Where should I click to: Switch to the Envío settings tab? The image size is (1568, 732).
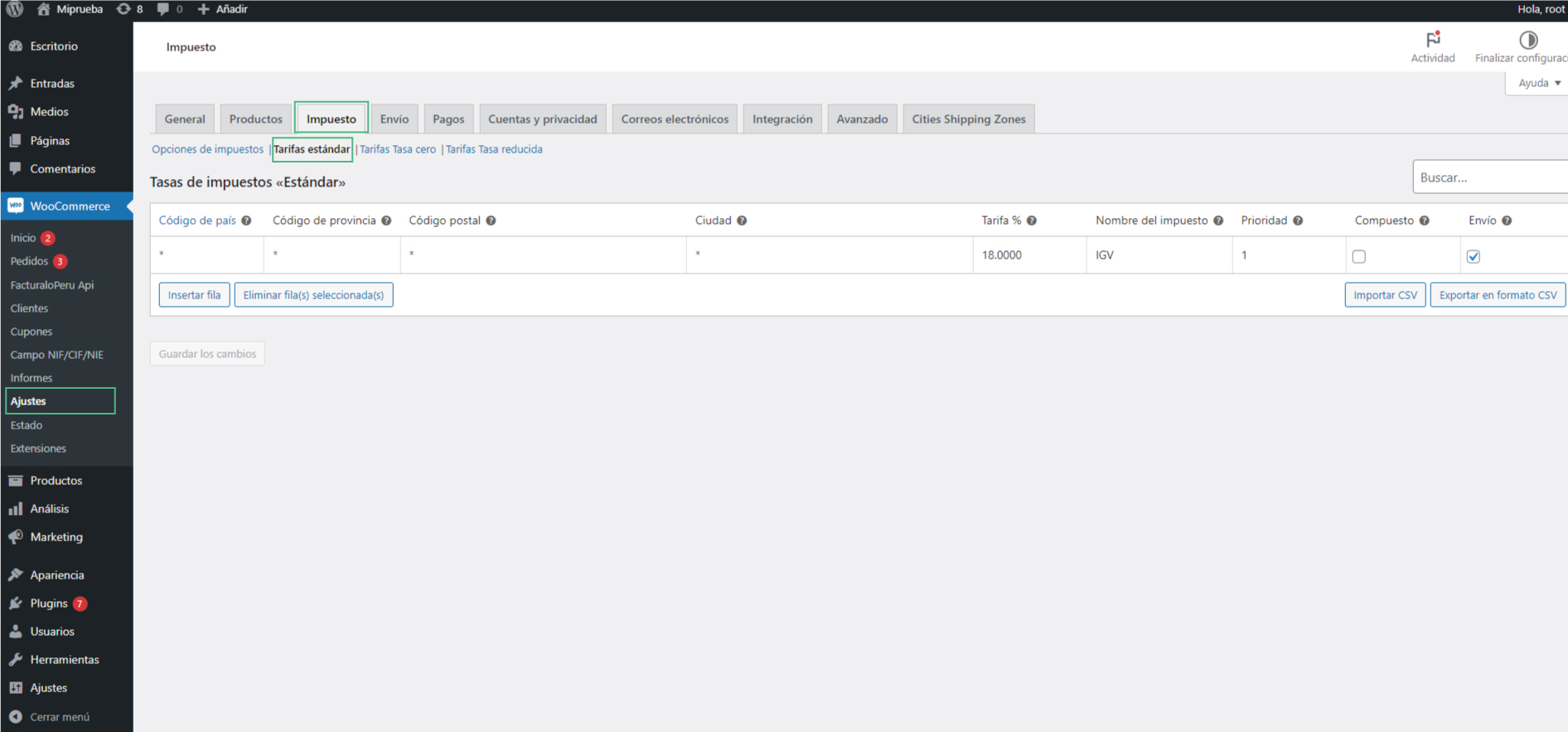[x=394, y=119]
